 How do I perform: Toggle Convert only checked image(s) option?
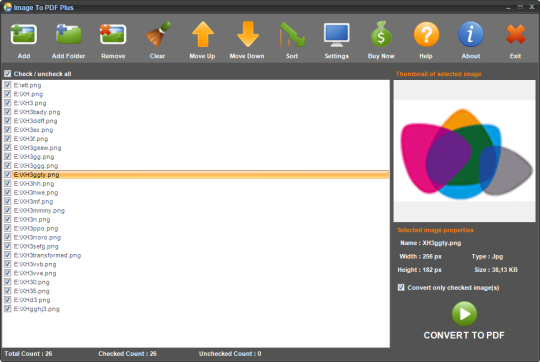(x=401, y=287)
